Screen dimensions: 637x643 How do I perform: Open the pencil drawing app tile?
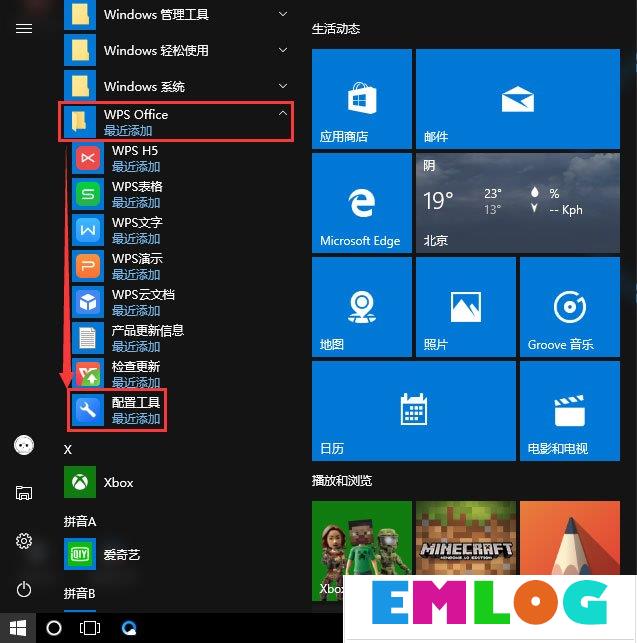coord(570,538)
